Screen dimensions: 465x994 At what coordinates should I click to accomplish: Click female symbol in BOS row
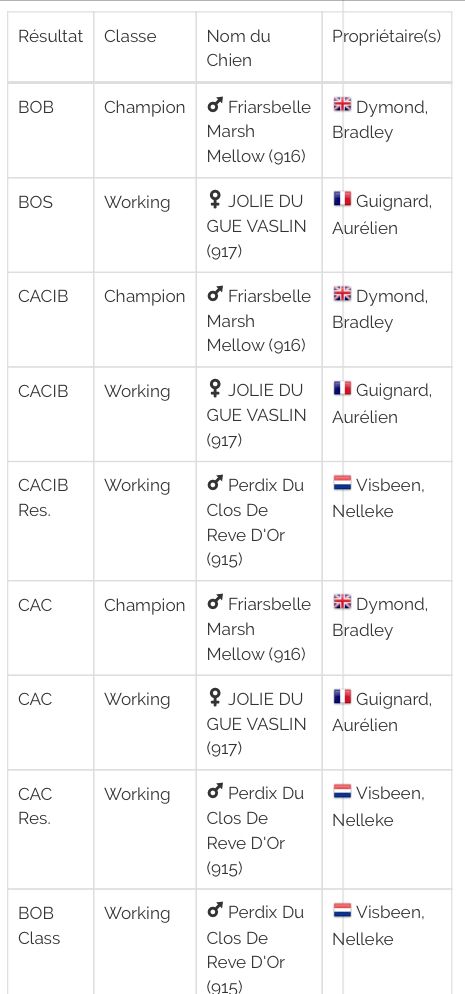point(215,200)
